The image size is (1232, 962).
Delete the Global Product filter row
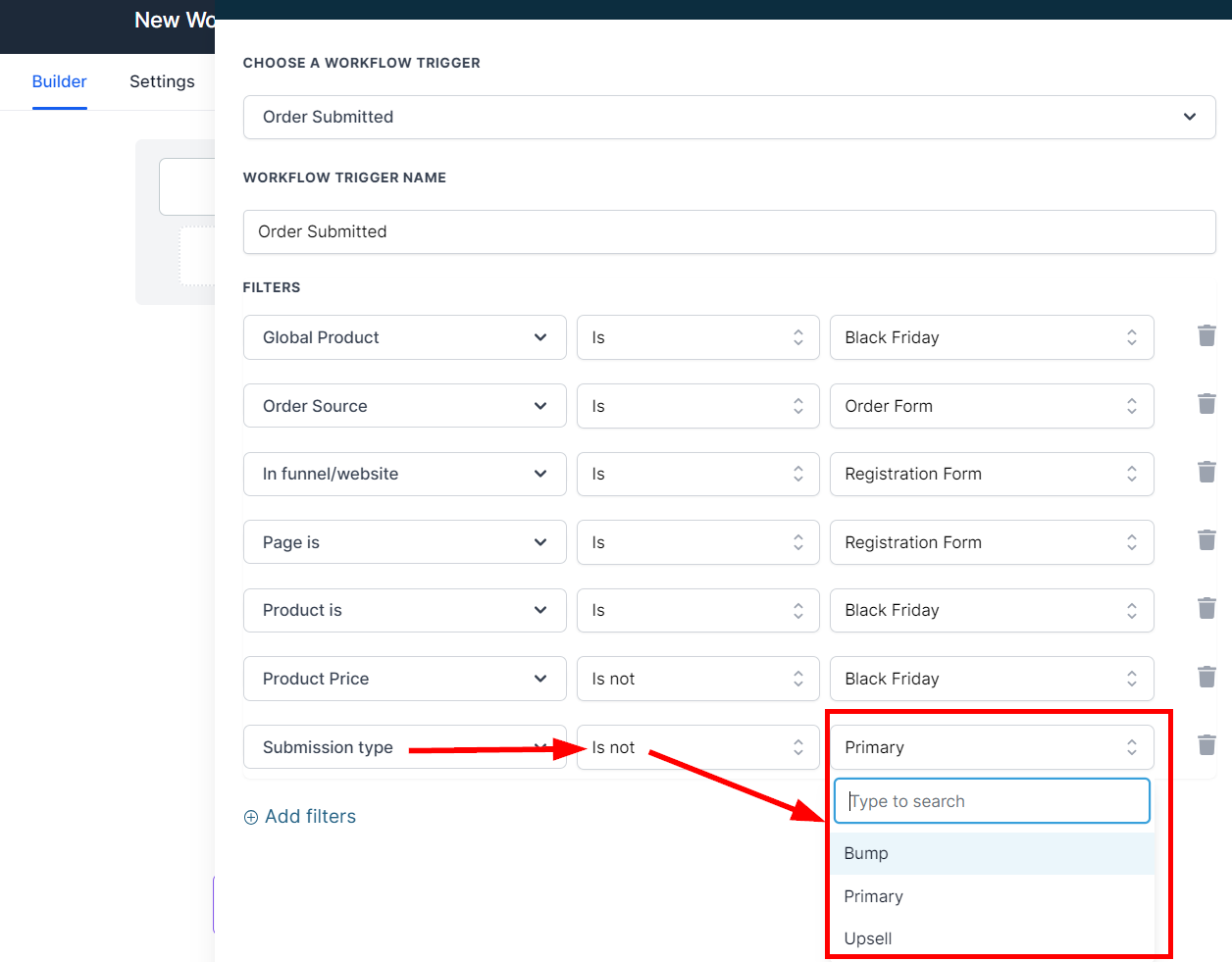point(1206,336)
